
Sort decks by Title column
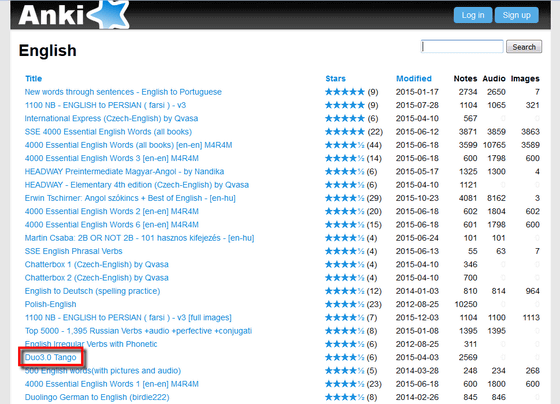pyautogui.click(x=34, y=79)
